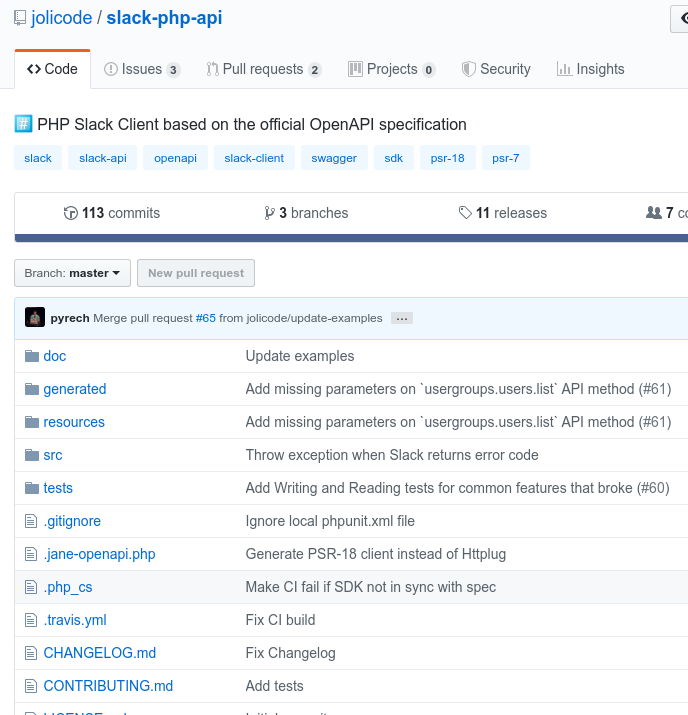The image size is (688, 715).
Task: Open the Issues tab
Action: tap(142, 69)
